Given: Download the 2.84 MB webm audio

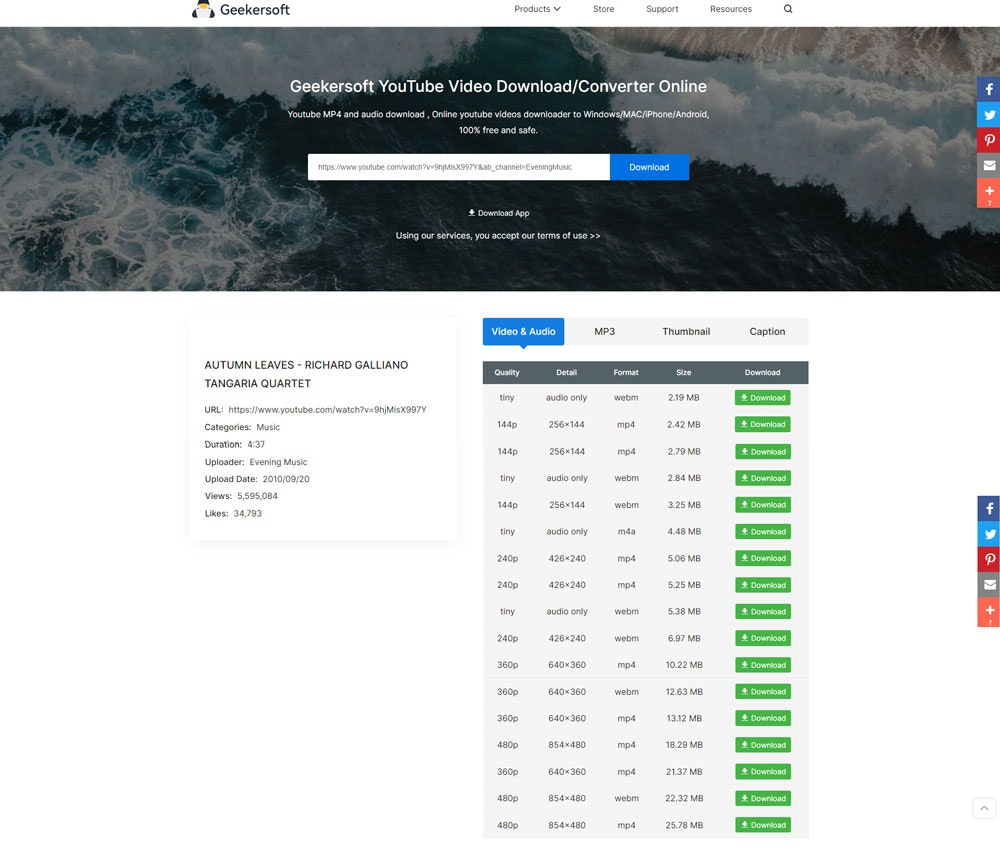Looking at the screenshot, I should (x=763, y=478).
